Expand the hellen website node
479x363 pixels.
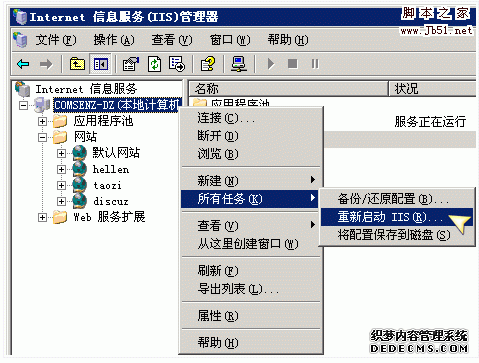[61, 169]
